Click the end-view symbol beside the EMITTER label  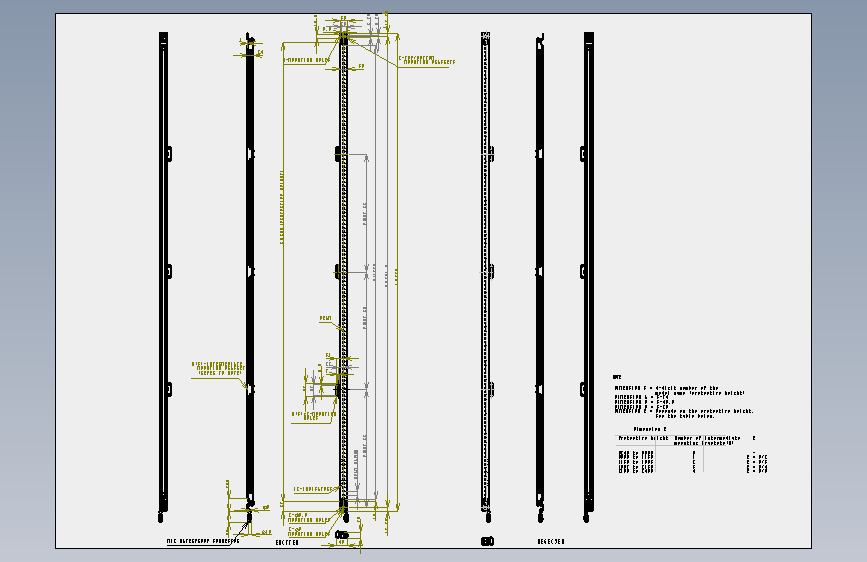coord(342,535)
